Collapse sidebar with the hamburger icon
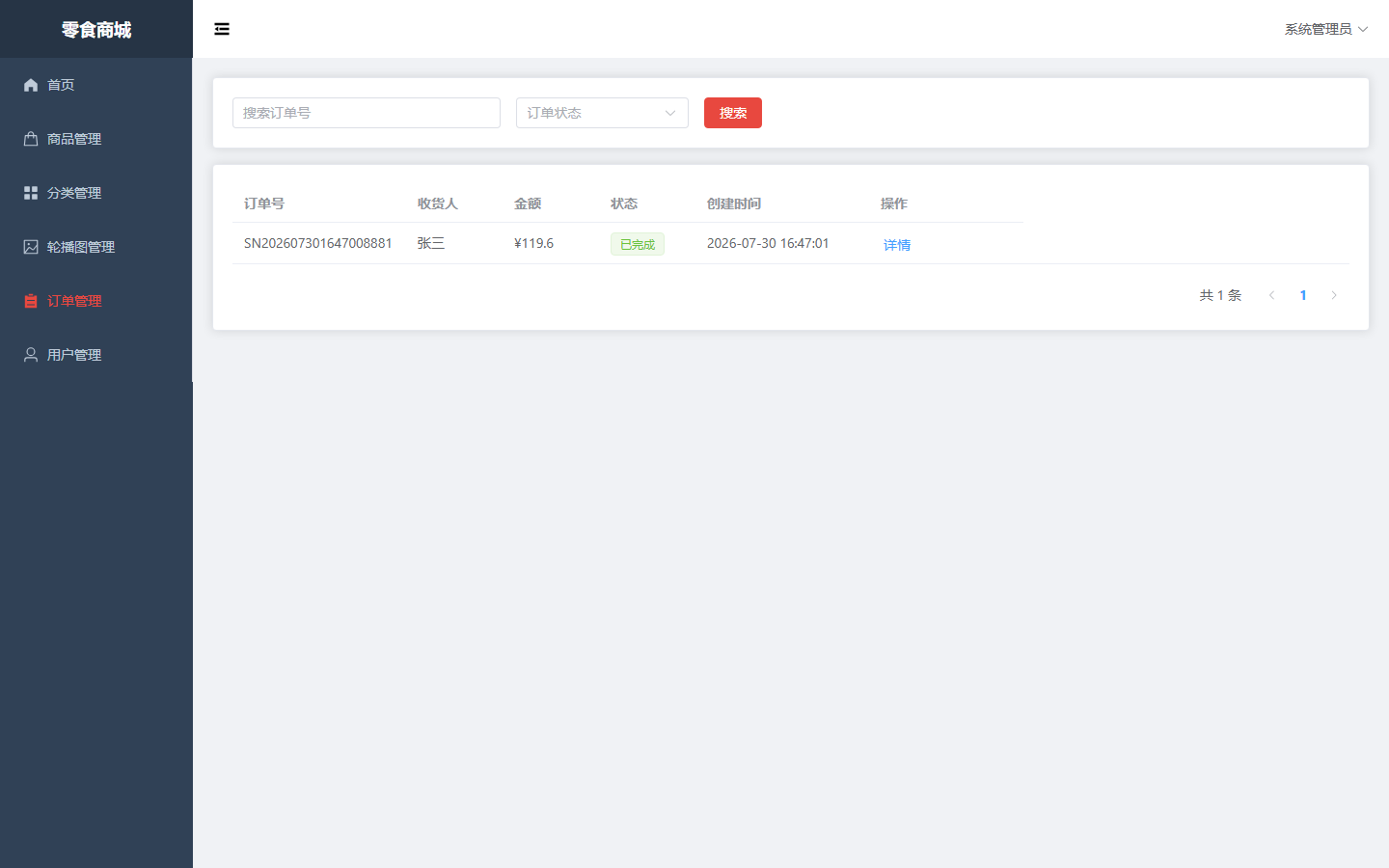Image resolution: width=1389 pixels, height=868 pixels. point(222,29)
